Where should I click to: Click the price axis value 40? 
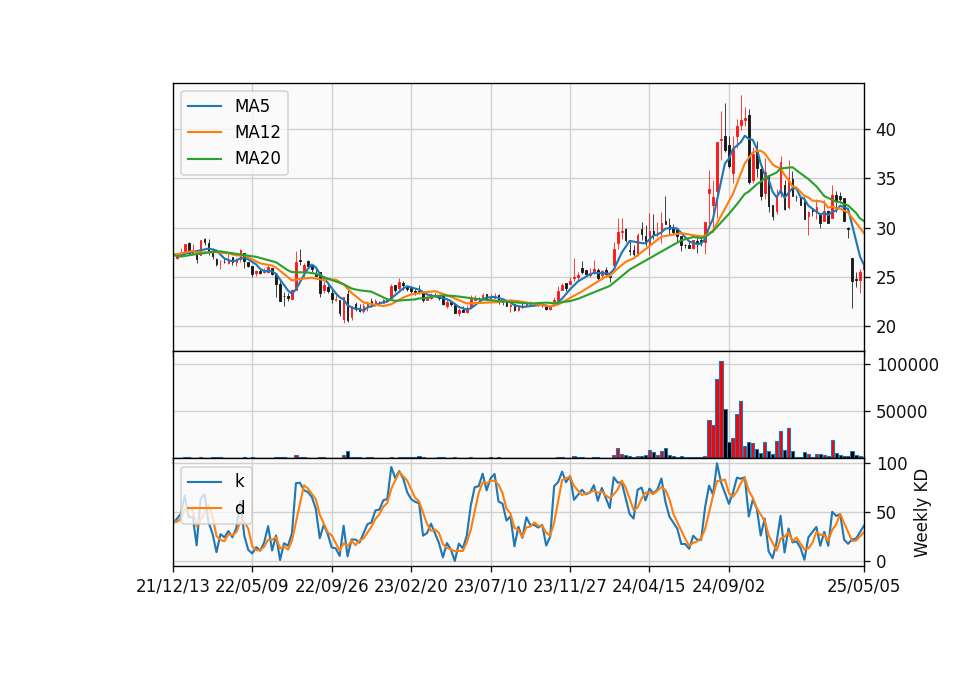click(886, 130)
